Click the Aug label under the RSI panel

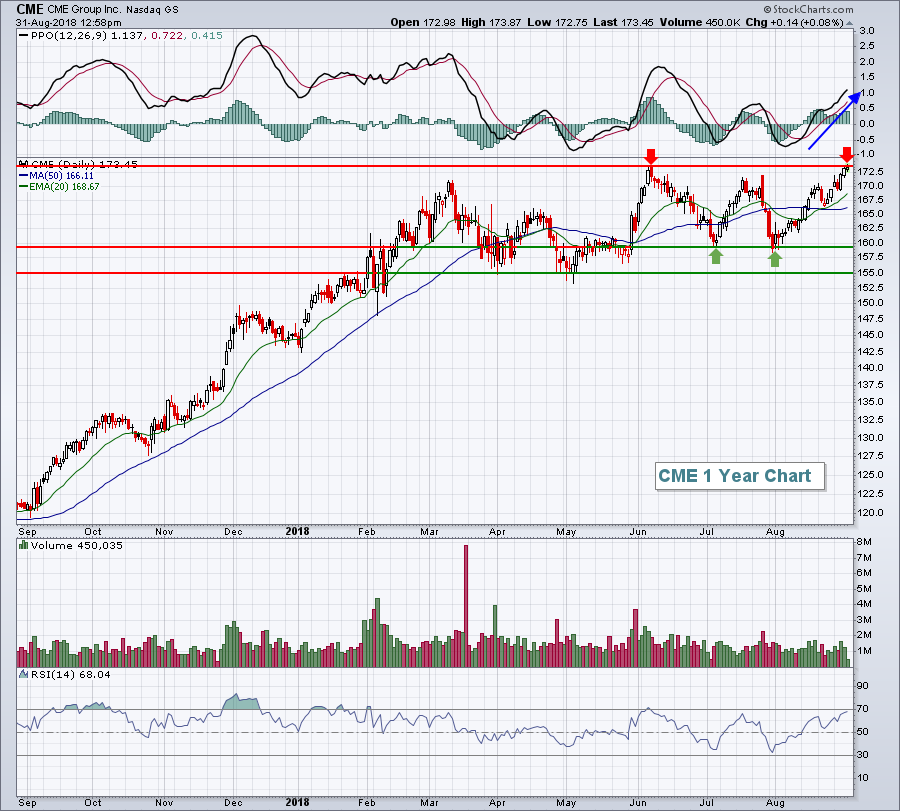coord(775,803)
